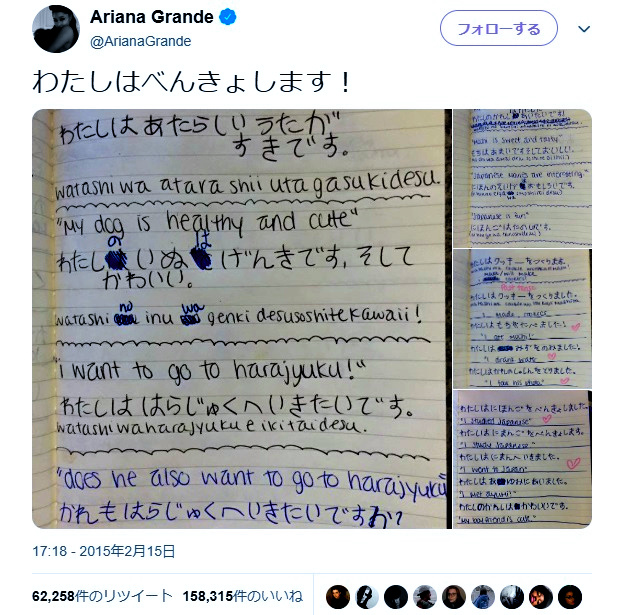Click the フォローする follow button

(499, 28)
